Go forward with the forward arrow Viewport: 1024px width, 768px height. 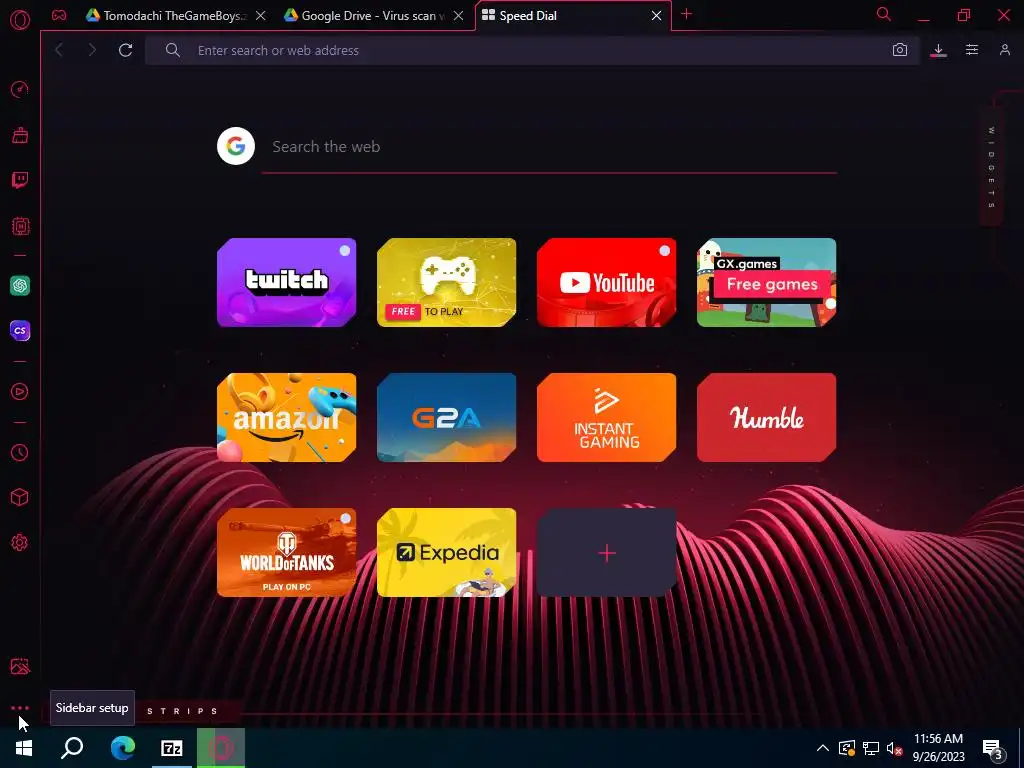pyautogui.click(x=92, y=50)
